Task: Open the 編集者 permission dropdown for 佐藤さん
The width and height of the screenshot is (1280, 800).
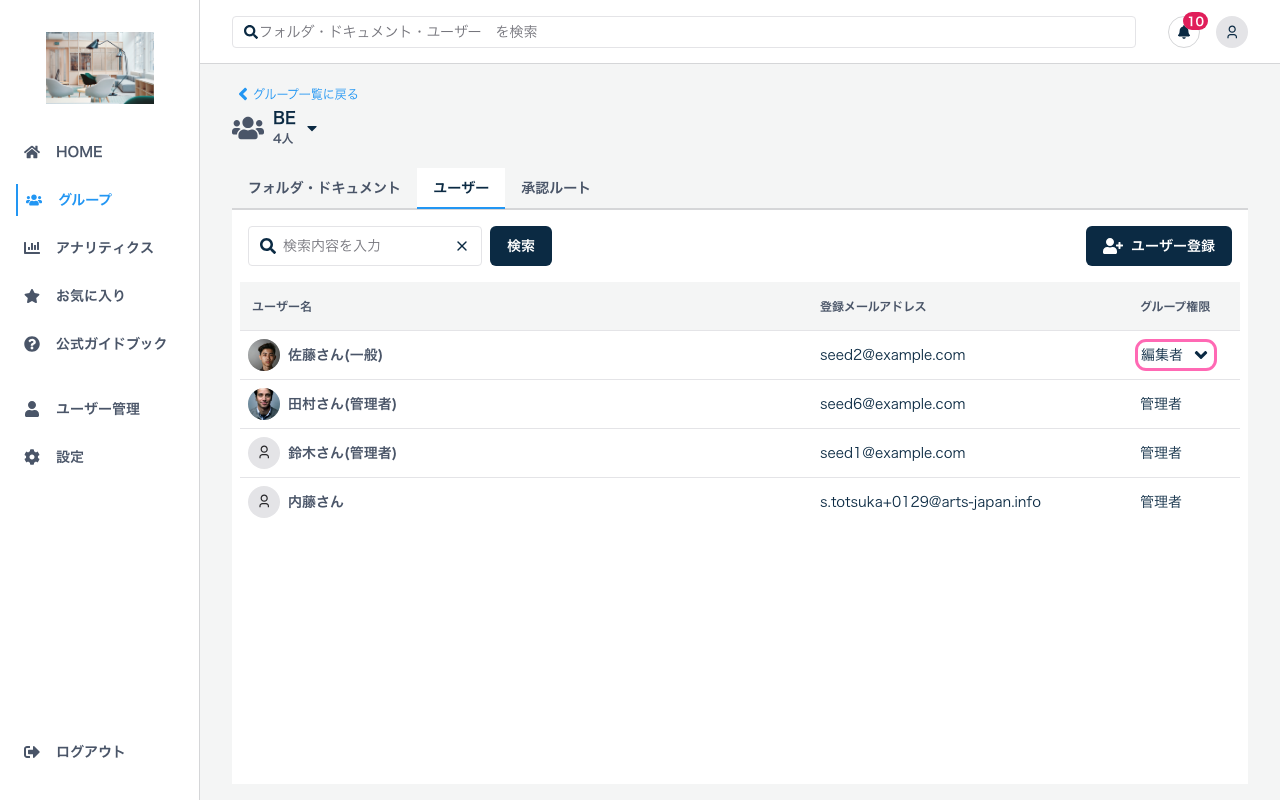Action: point(1176,354)
